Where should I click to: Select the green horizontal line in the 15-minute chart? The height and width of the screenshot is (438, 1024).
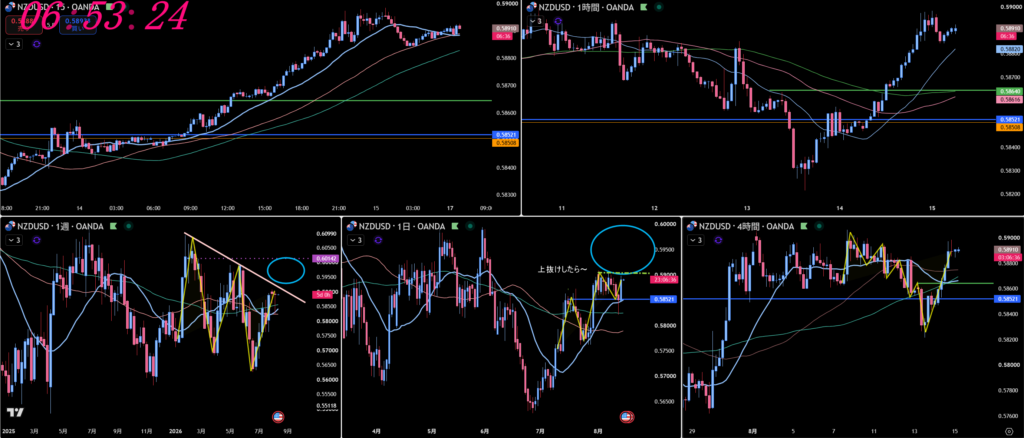click(246, 101)
